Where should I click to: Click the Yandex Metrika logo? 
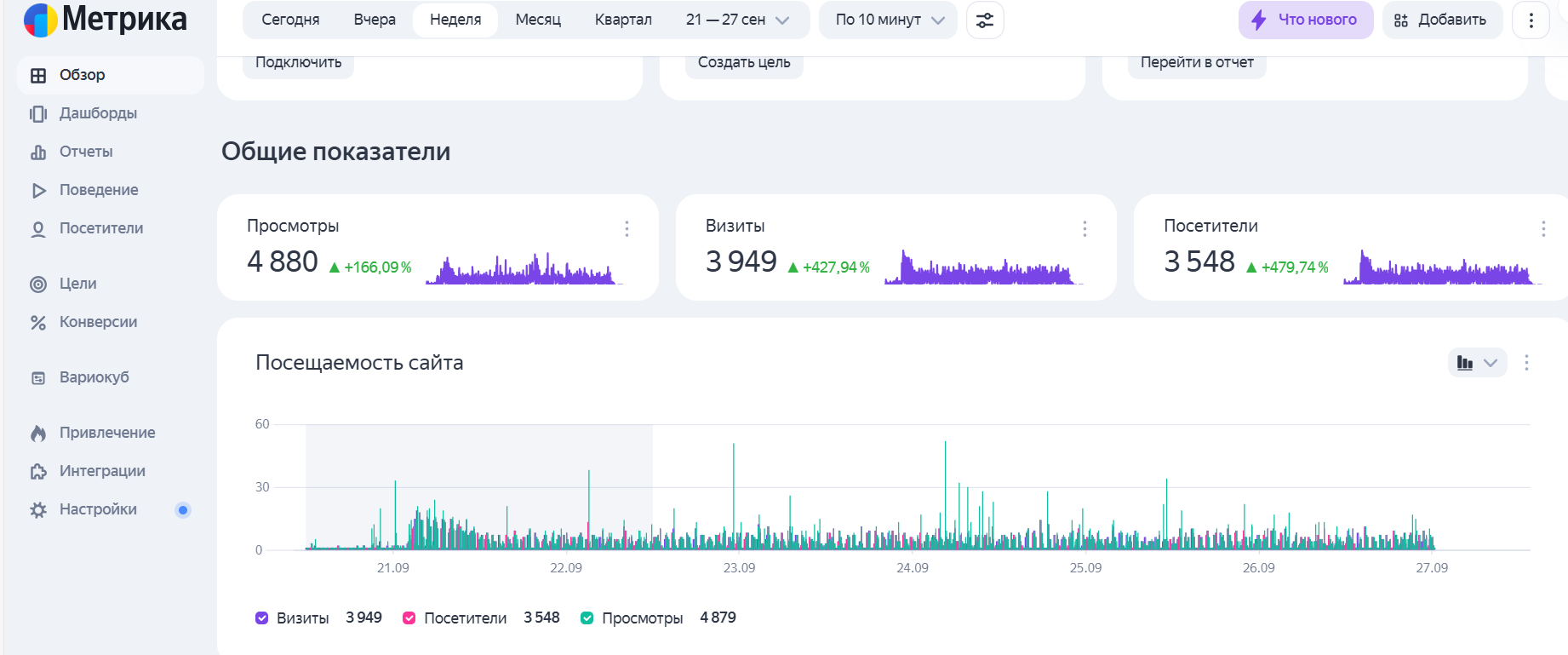click(x=105, y=20)
